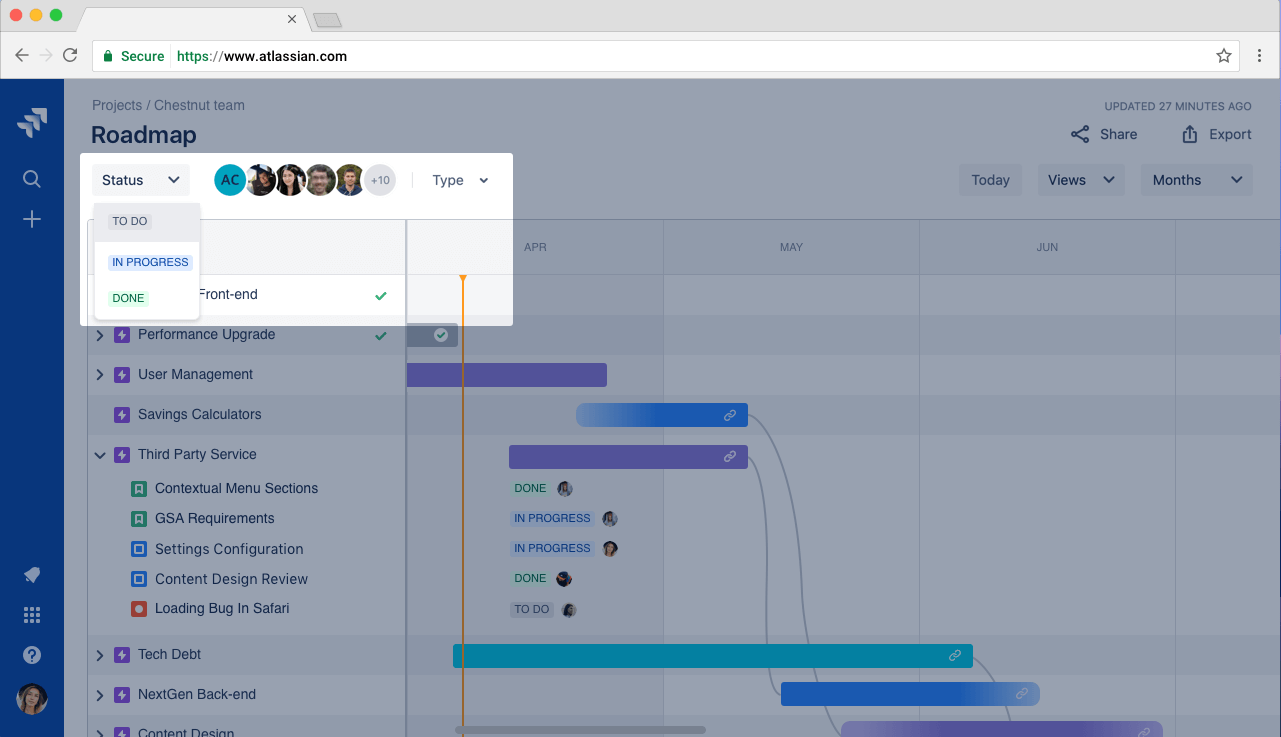Screen dimensions: 1281x737
Task: Click the plus create icon
Action: click(x=32, y=219)
